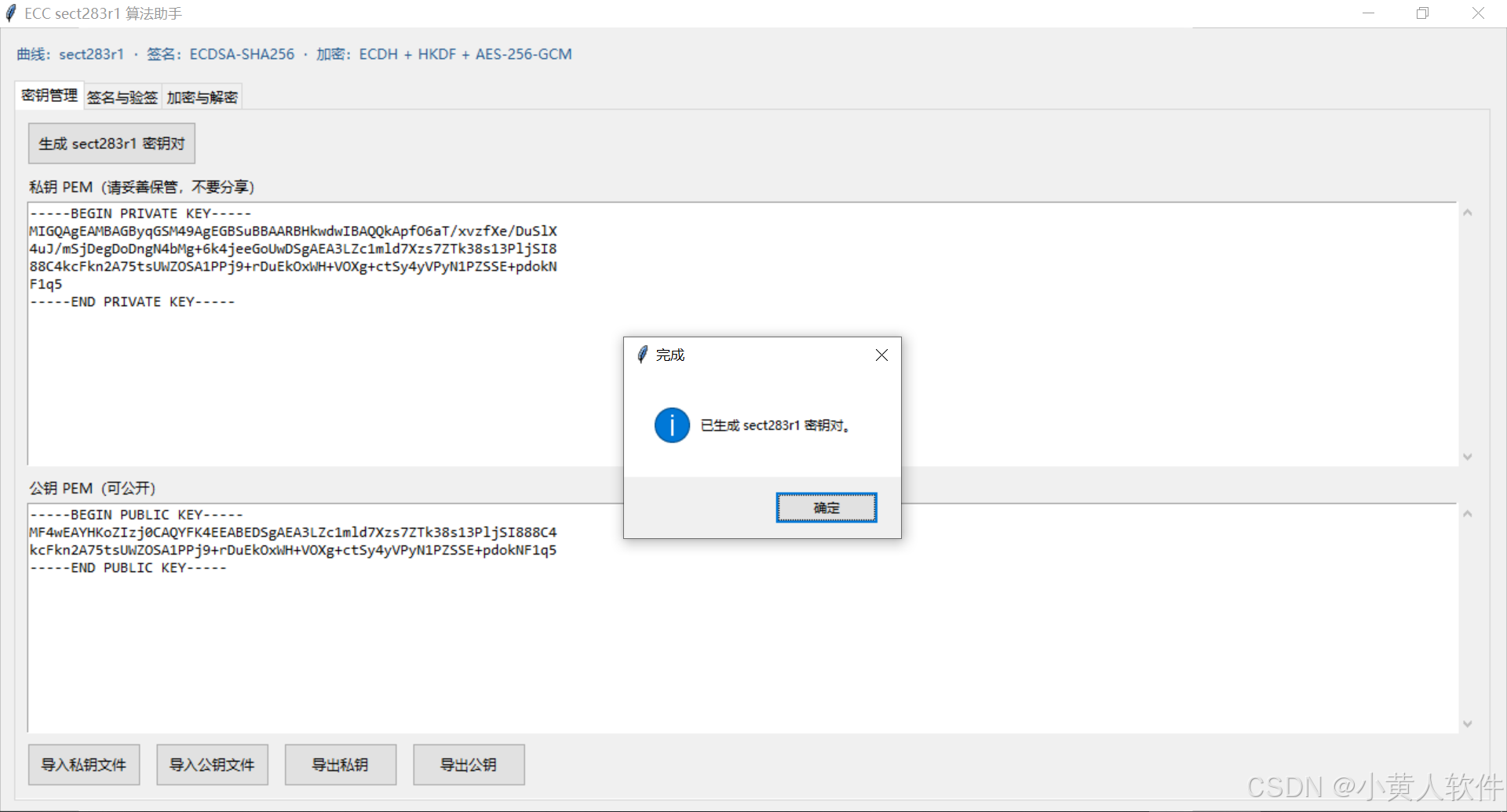Image resolution: width=1507 pixels, height=812 pixels.
Task: Click the -----END PUBLIC KEY----- line
Action: click(x=128, y=568)
